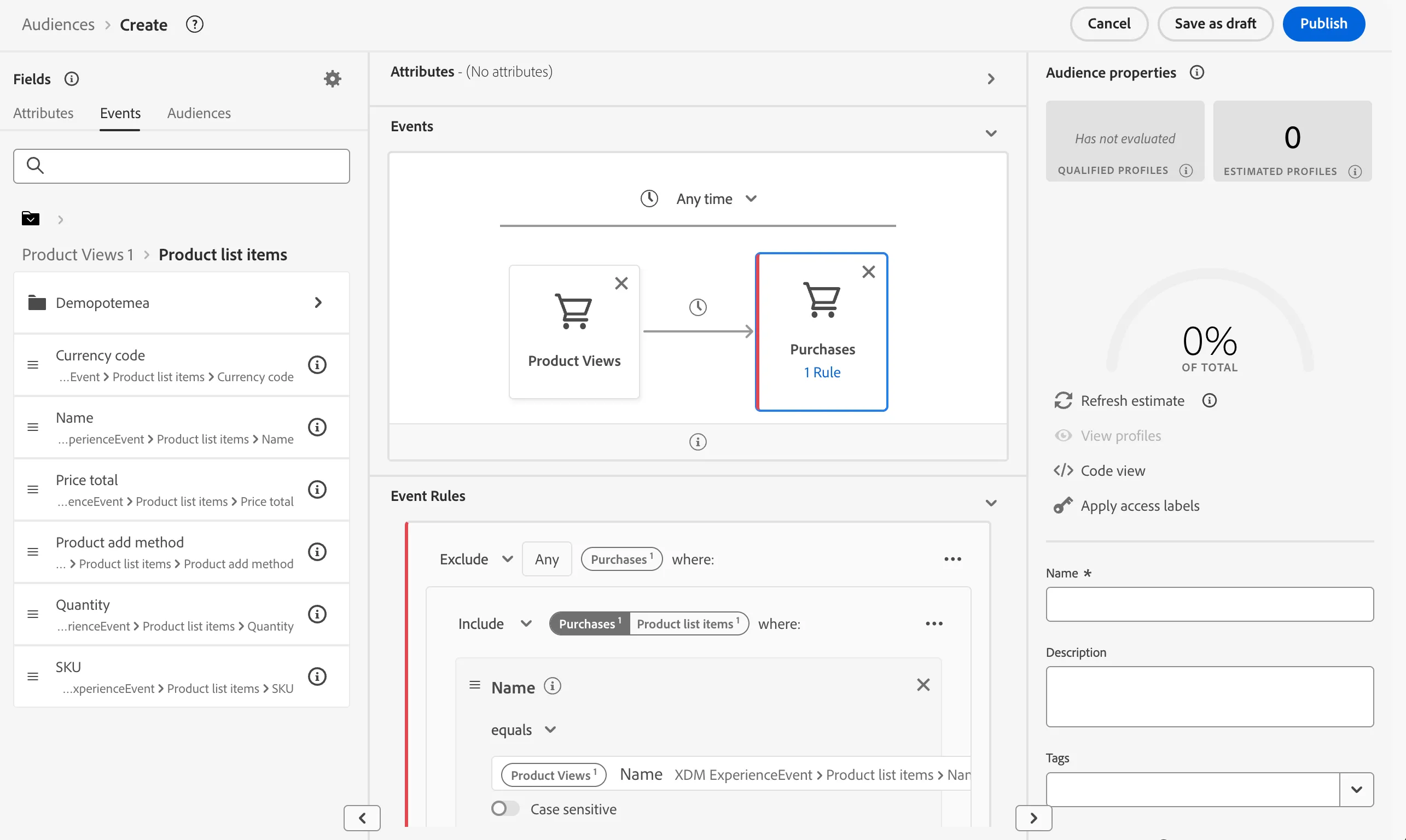
Task: Click the help question mark beside Create
Action: [194, 25]
